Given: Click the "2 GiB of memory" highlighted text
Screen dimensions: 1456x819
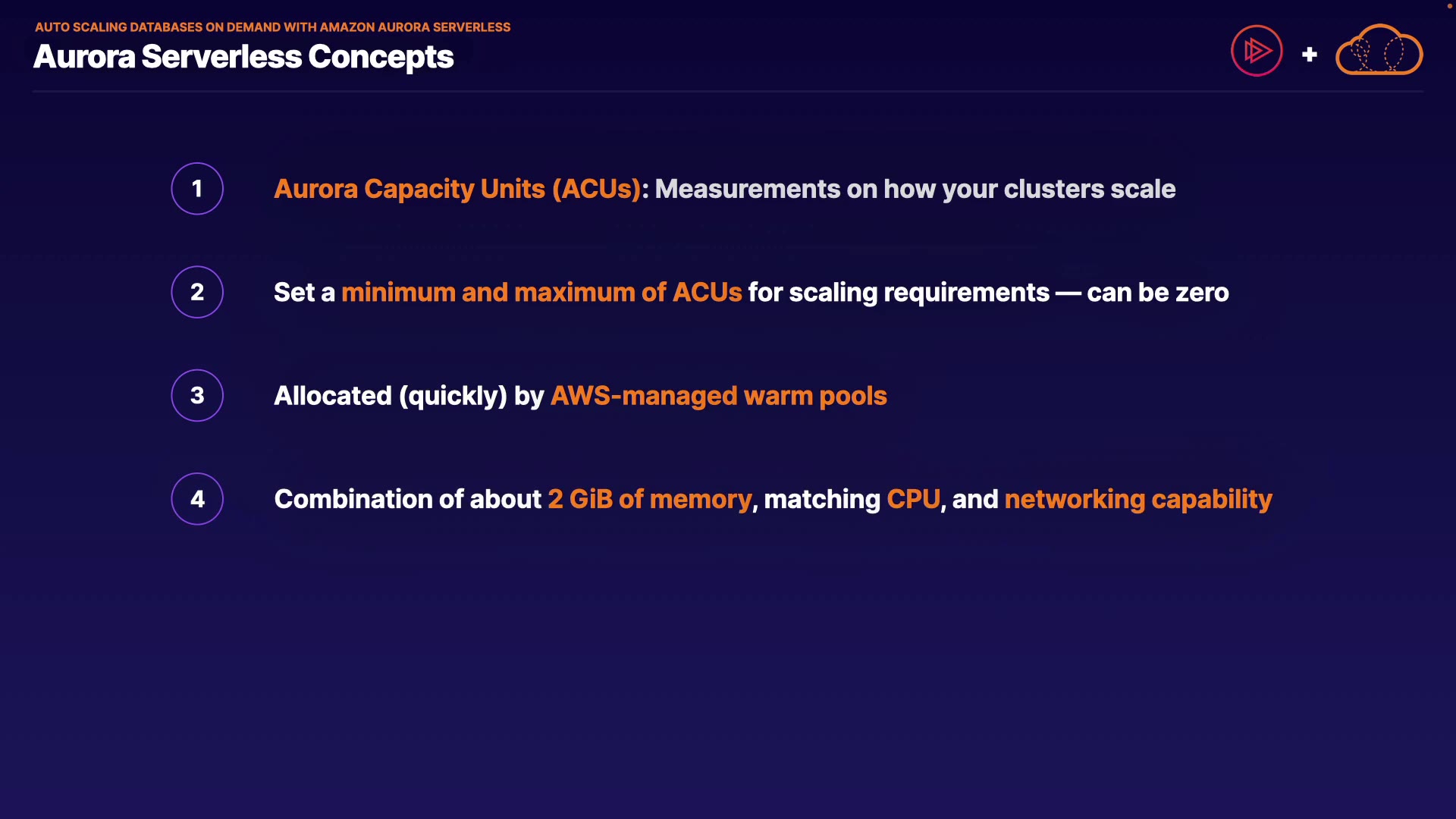Looking at the screenshot, I should coord(649,499).
